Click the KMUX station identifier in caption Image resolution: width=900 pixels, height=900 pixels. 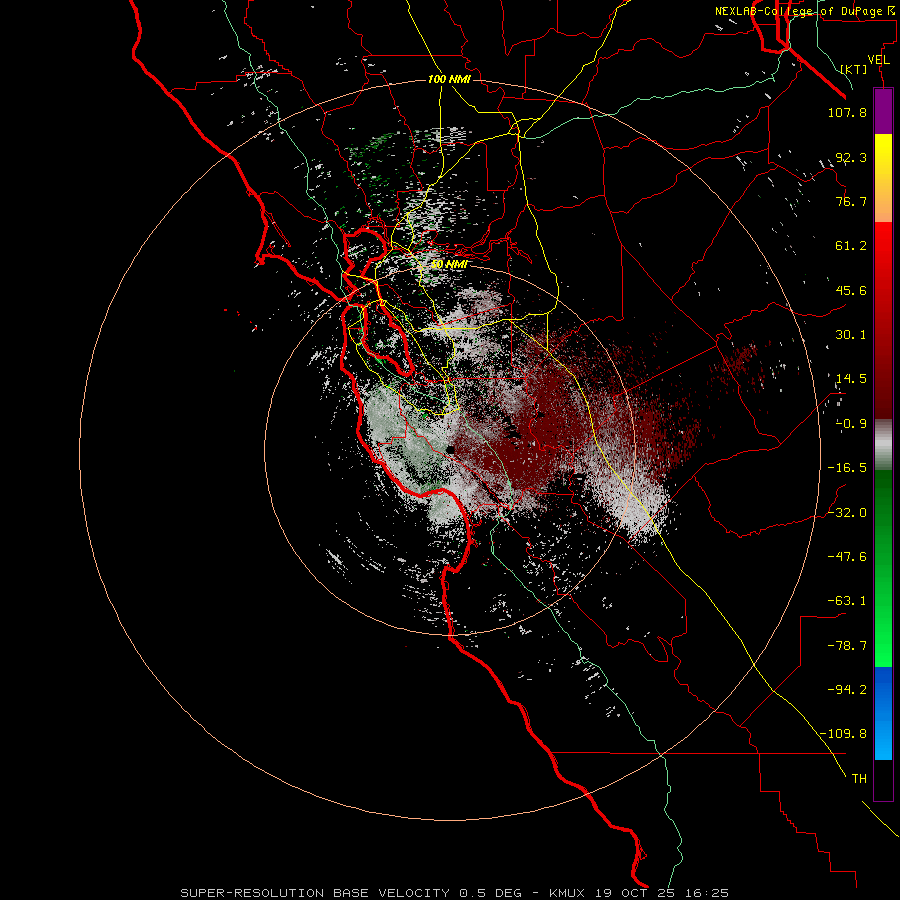[x=567, y=893]
